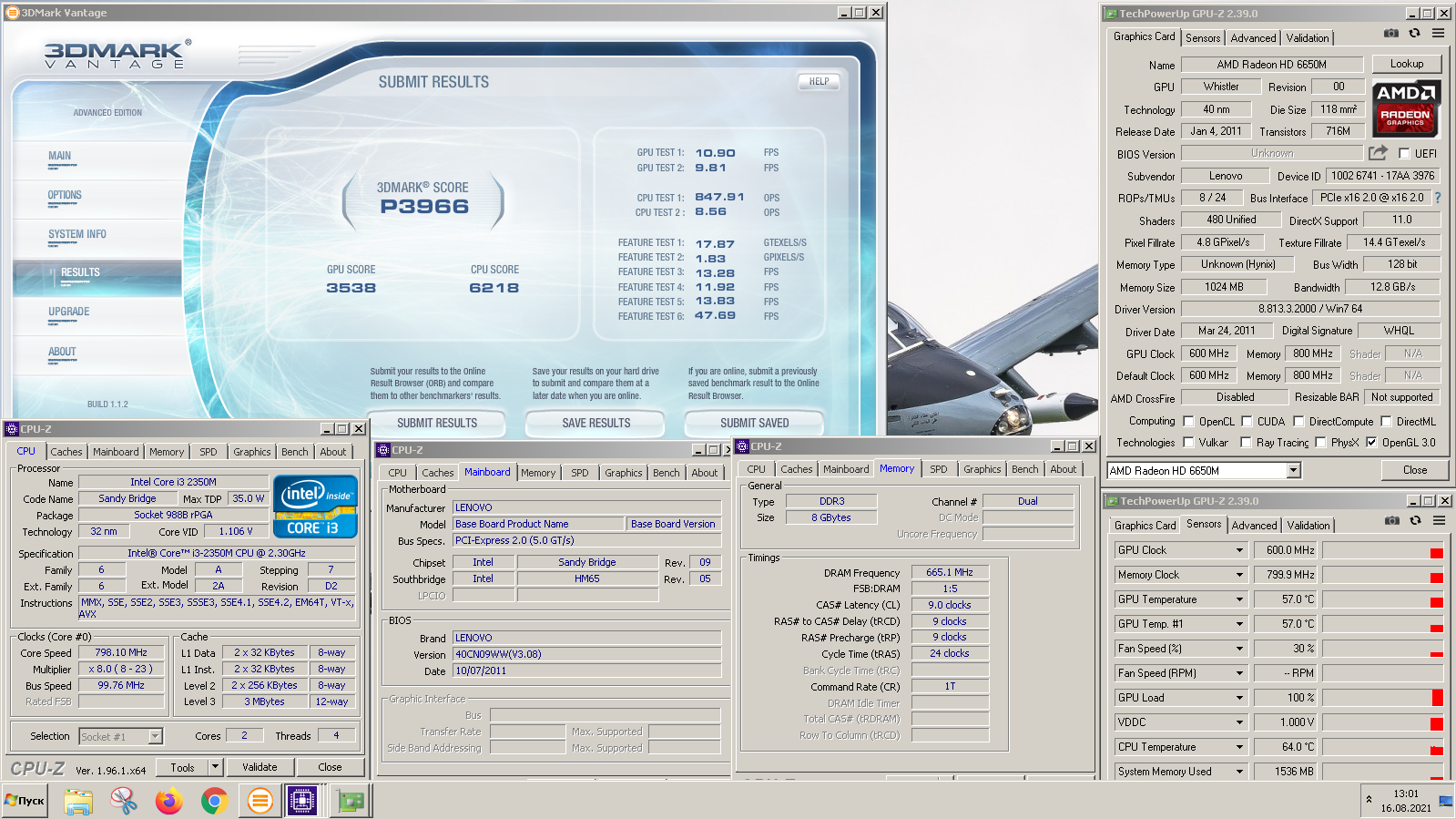Click the GPU Load red sensor graph
The width and height of the screenshot is (1456, 819).
pos(1383,698)
